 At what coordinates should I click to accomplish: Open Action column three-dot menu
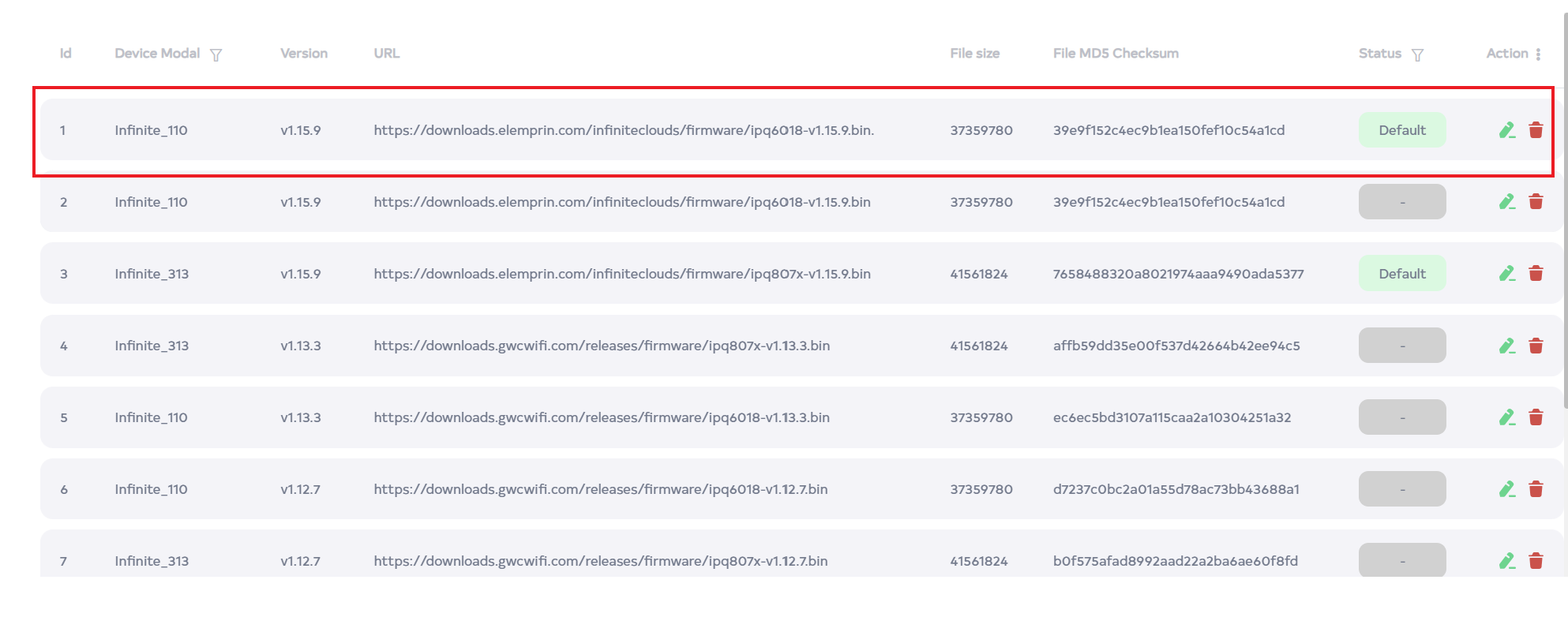click(x=1538, y=54)
